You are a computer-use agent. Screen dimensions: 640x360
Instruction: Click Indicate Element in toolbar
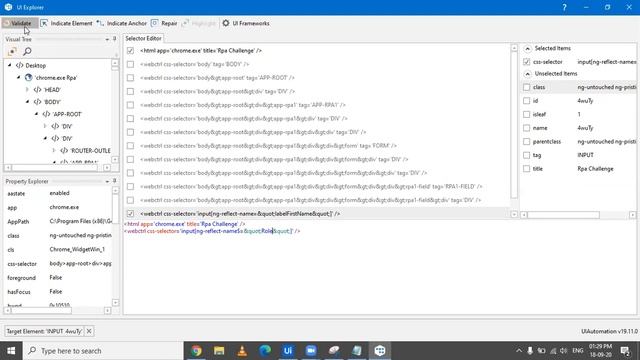tap(67, 23)
